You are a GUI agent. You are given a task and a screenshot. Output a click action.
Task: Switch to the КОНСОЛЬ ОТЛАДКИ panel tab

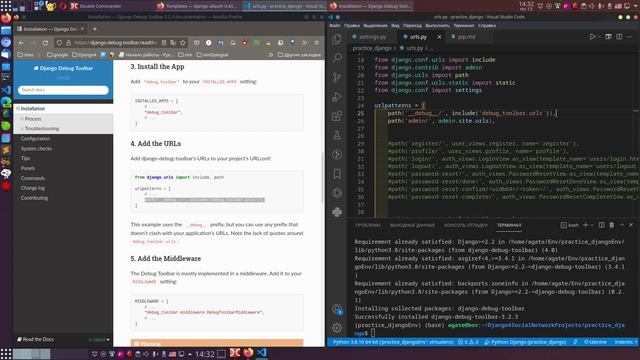tap(466, 225)
